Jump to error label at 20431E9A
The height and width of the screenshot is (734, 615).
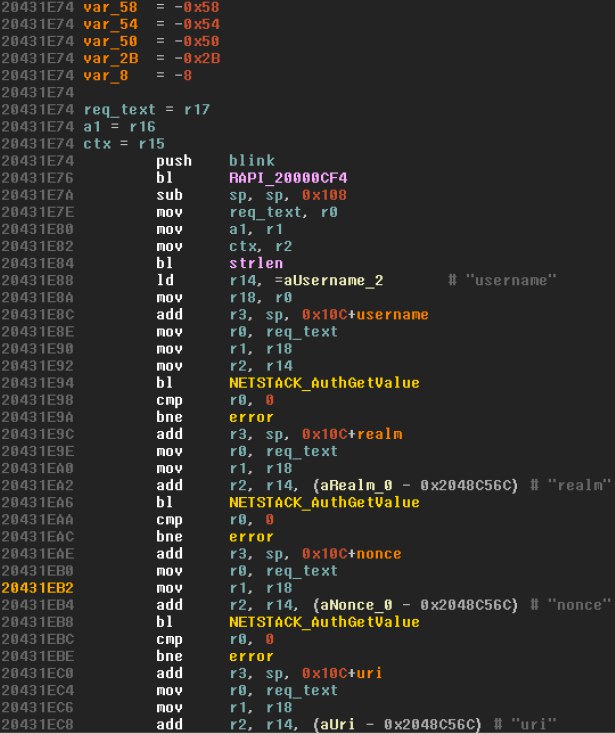click(x=251, y=417)
